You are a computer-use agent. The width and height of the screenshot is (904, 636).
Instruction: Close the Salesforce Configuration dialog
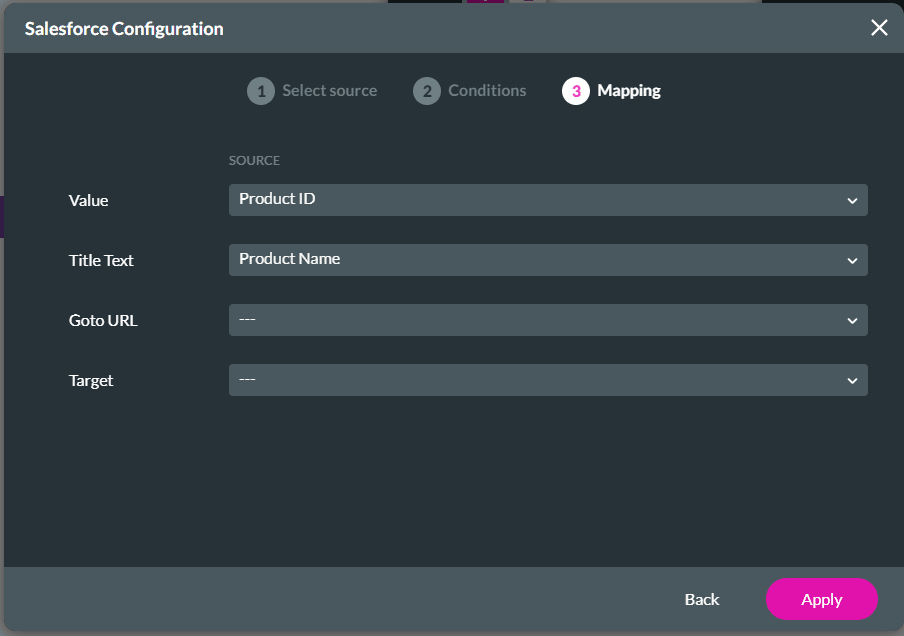(878, 28)
